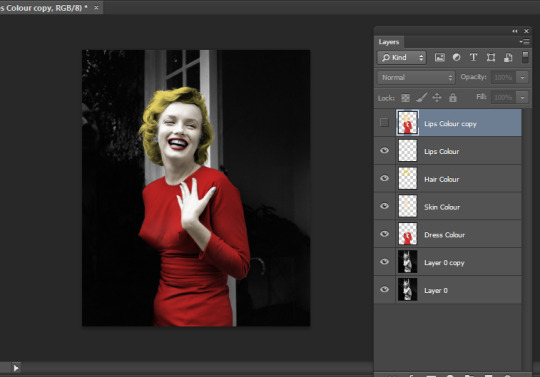The width and height of the screenshot is (540, 377).
Task: Close the Colour copy document tab
Action: click(96, 7)
